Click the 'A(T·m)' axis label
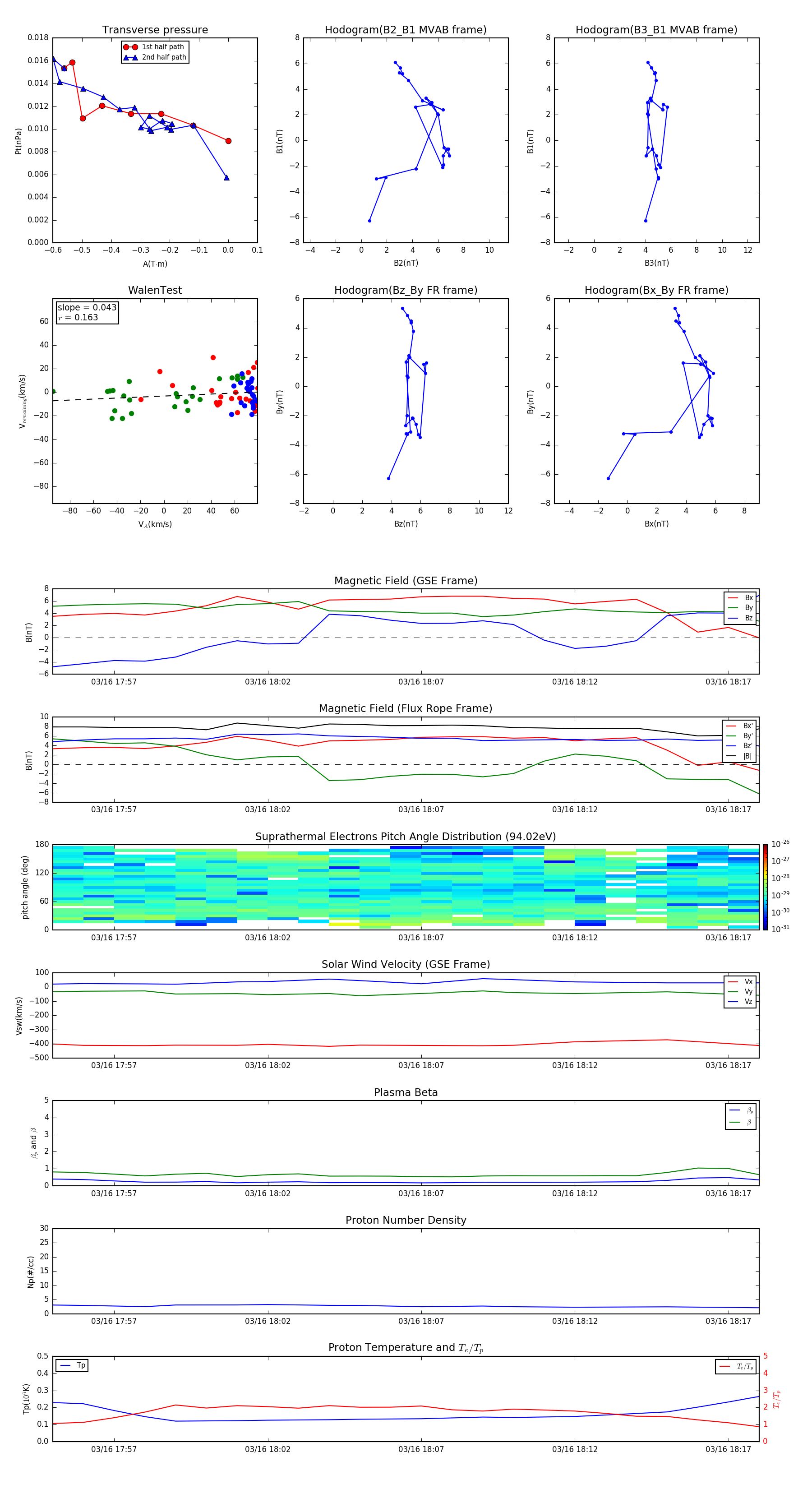The image size is (812, 1489). click(x=155, y=264)
